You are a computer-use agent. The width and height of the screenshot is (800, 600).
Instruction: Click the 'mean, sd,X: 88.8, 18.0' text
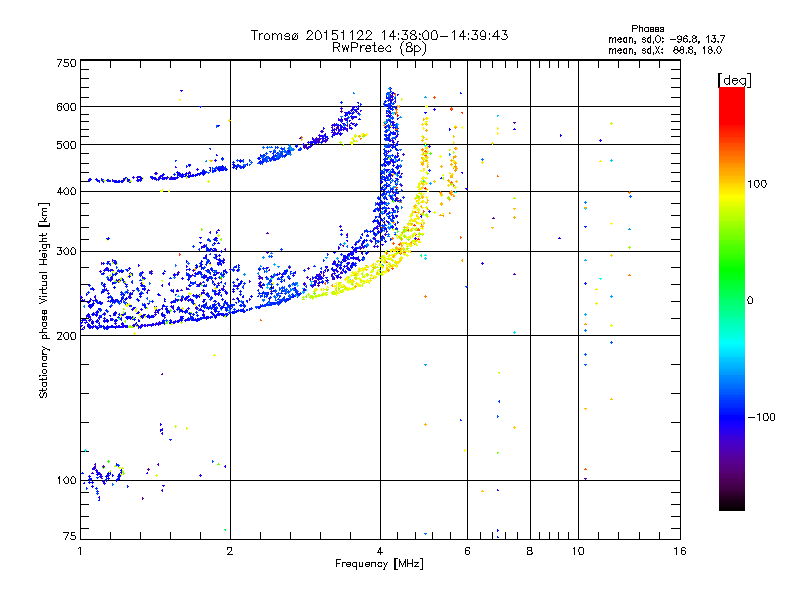coord(665,50)
